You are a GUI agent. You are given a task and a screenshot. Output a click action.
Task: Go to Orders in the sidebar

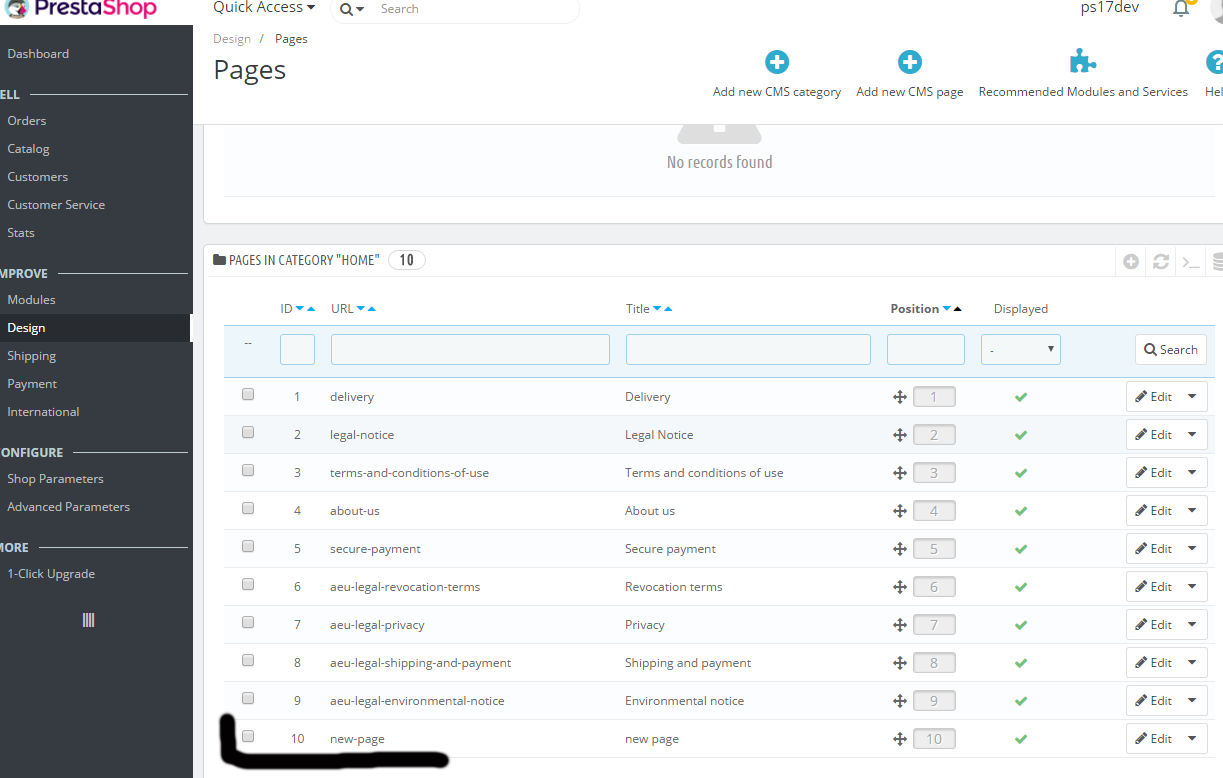tap(27, 121)
